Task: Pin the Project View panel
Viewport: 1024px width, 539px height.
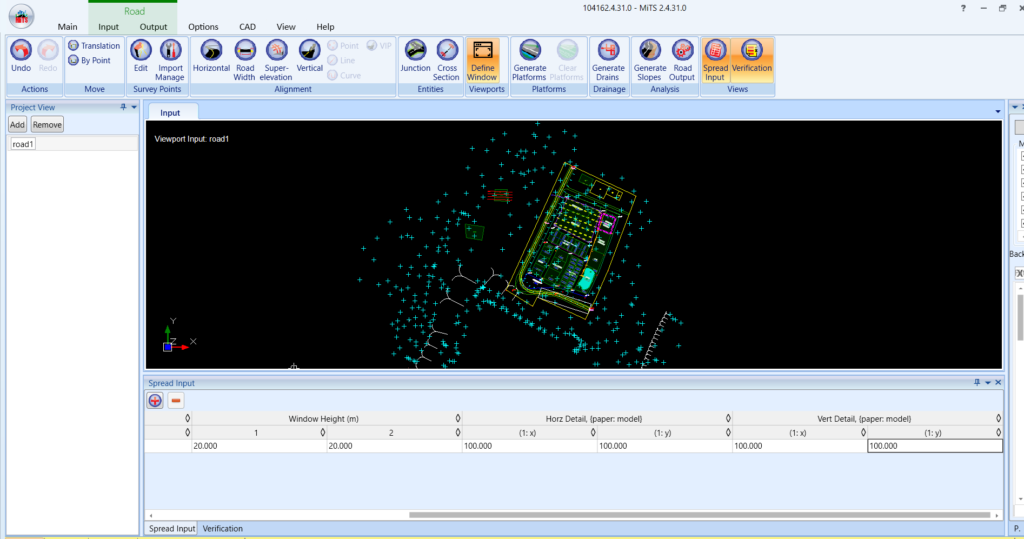Action: [x=123, y=107]
